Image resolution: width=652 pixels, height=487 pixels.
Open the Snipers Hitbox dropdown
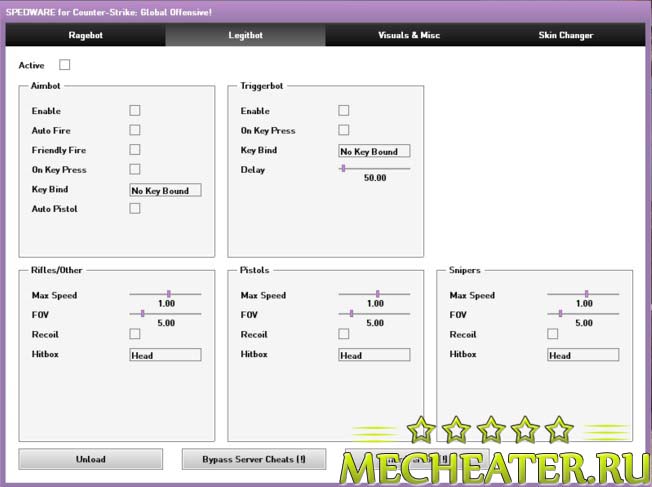click(583, 355)
